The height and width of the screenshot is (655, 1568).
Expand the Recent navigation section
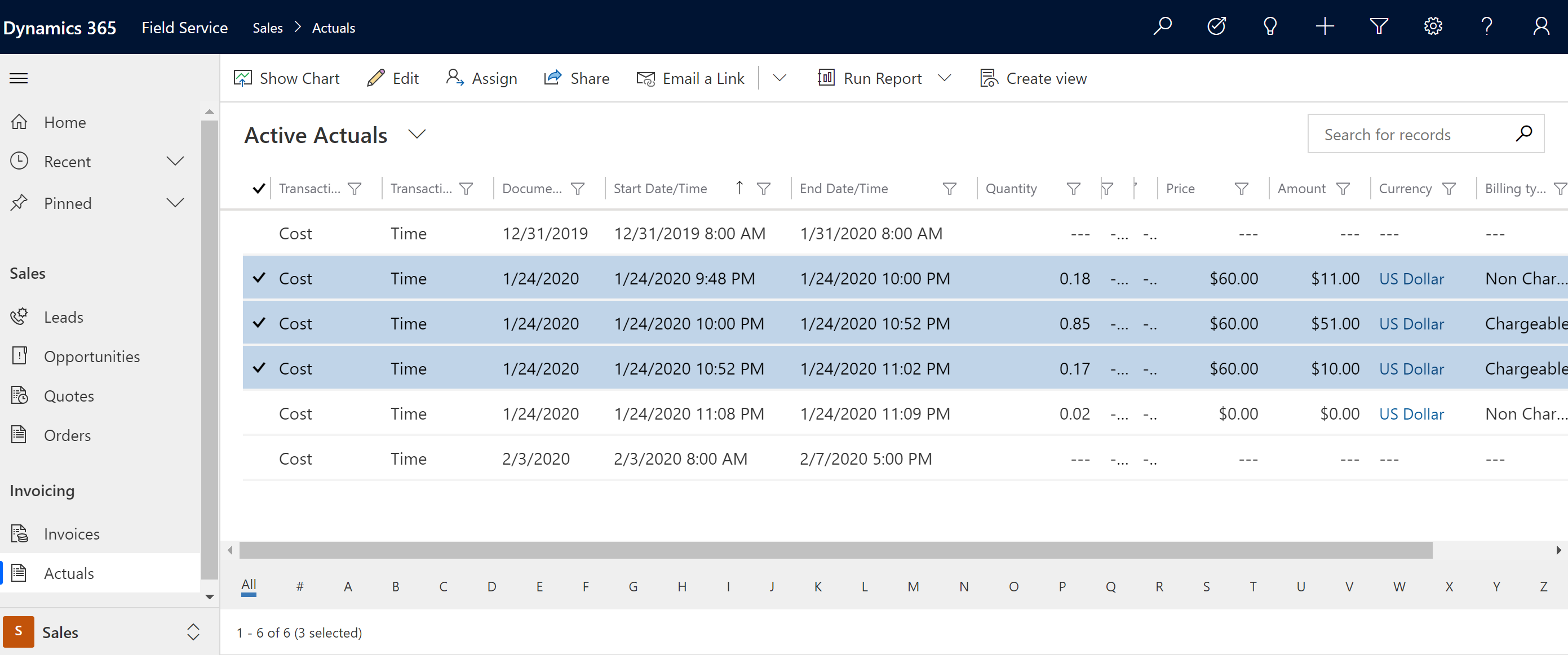click(176, 162)
